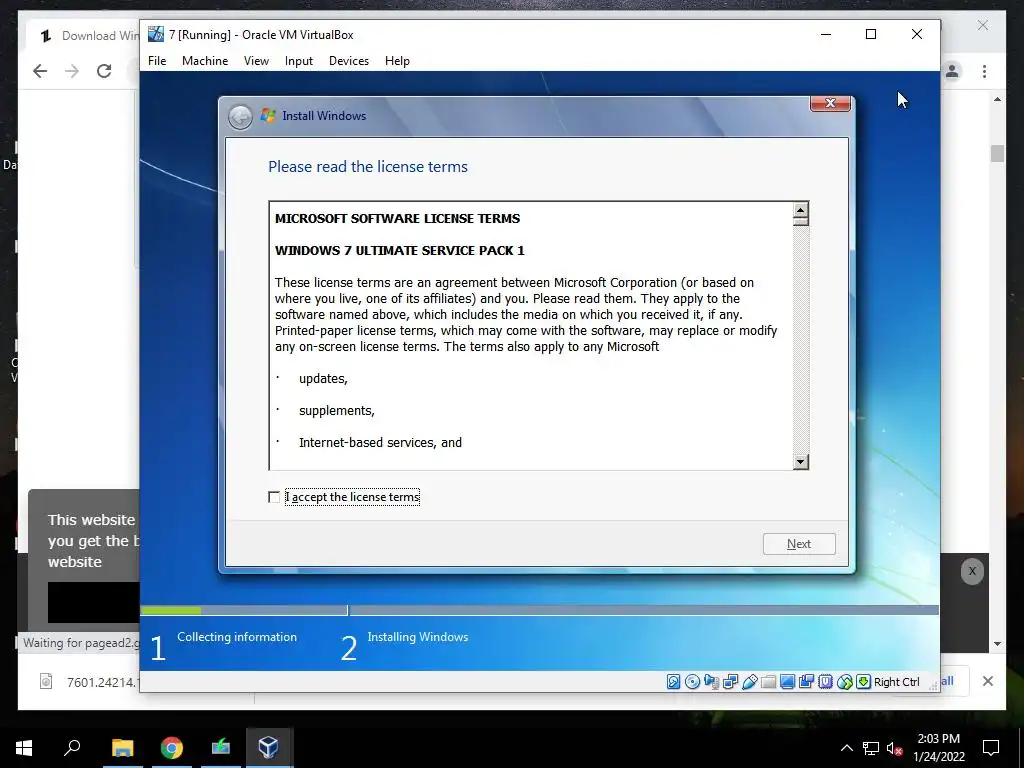
Task: Click the license scrollbar down arrow
Action: 801,462
